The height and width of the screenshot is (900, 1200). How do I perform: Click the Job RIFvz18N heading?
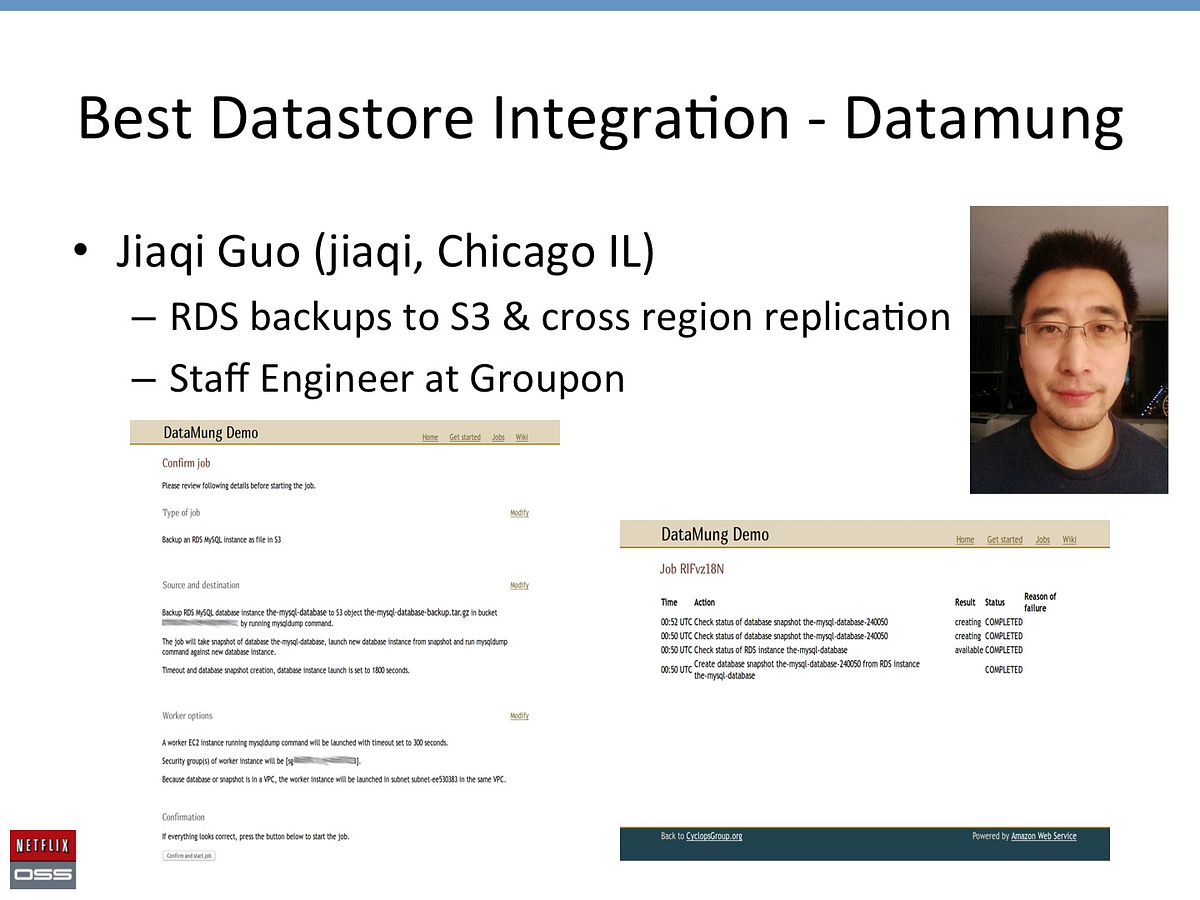691,569
